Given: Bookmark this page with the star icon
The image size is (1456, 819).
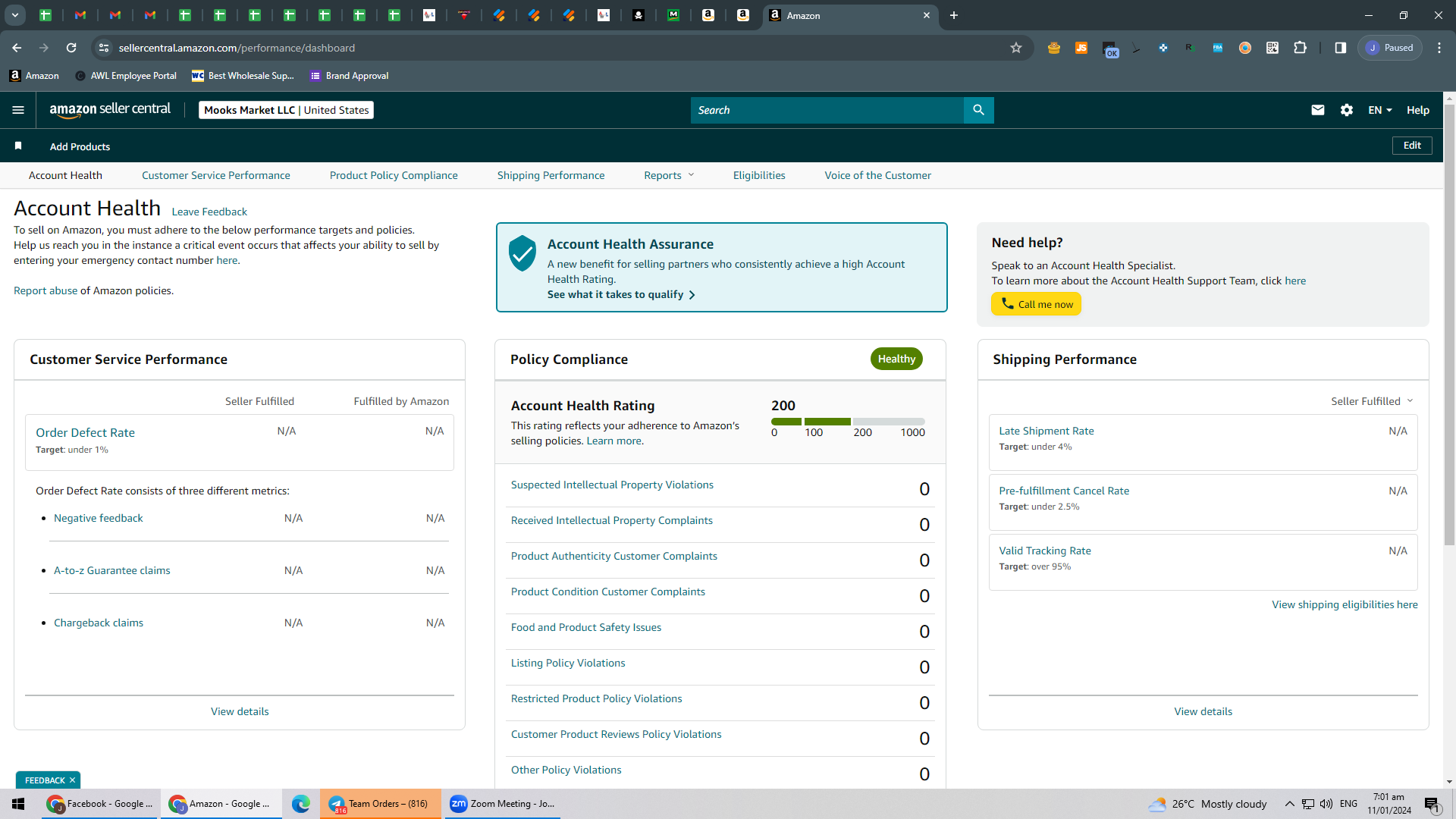Looking at the screenshot, I should (x=1016, y=48).
